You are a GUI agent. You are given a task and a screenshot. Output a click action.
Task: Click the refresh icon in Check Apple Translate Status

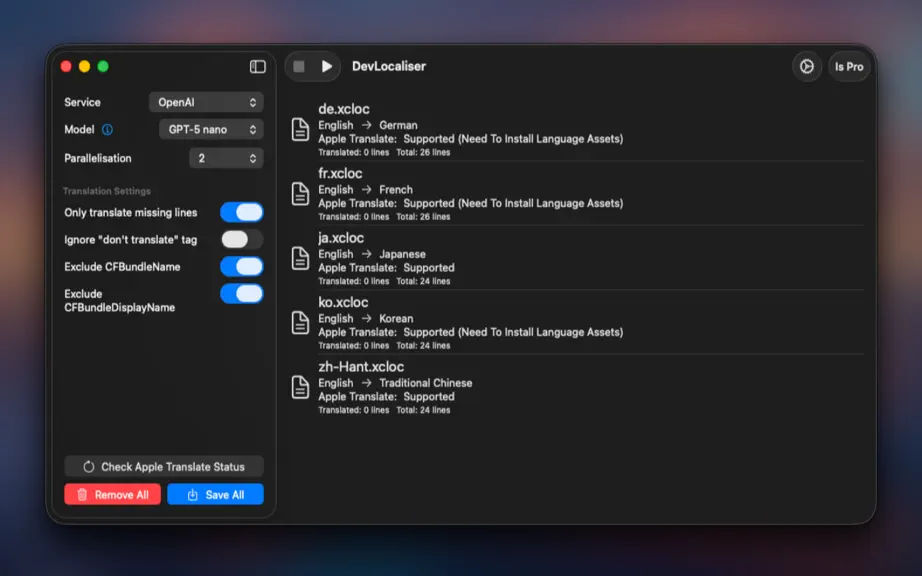coord(89,467)
